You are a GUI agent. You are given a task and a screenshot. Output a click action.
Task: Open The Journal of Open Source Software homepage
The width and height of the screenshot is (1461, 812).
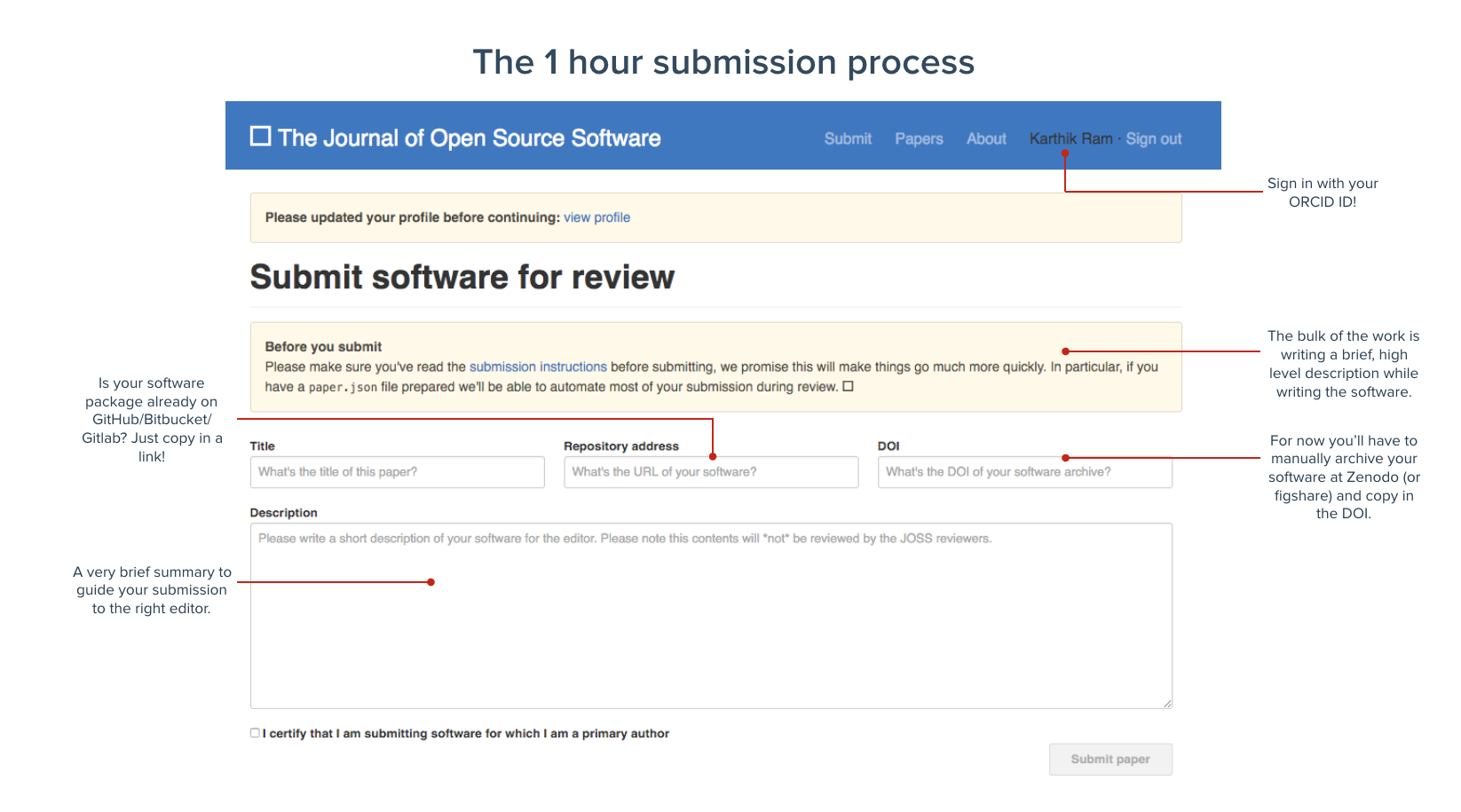469,138
